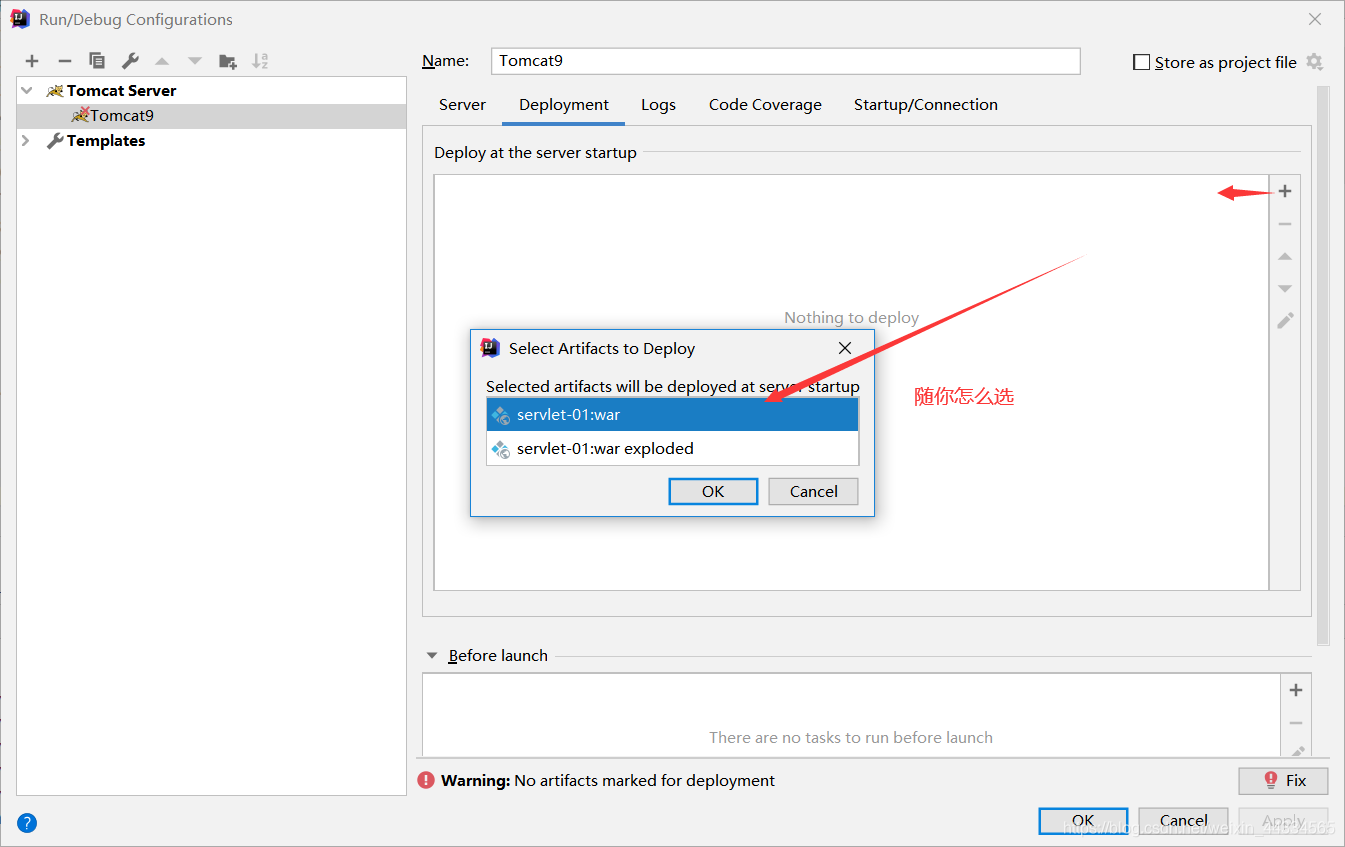Move deployment item up
The height and width of the screenshot is (847, 1345).
tap(1285, 257)
